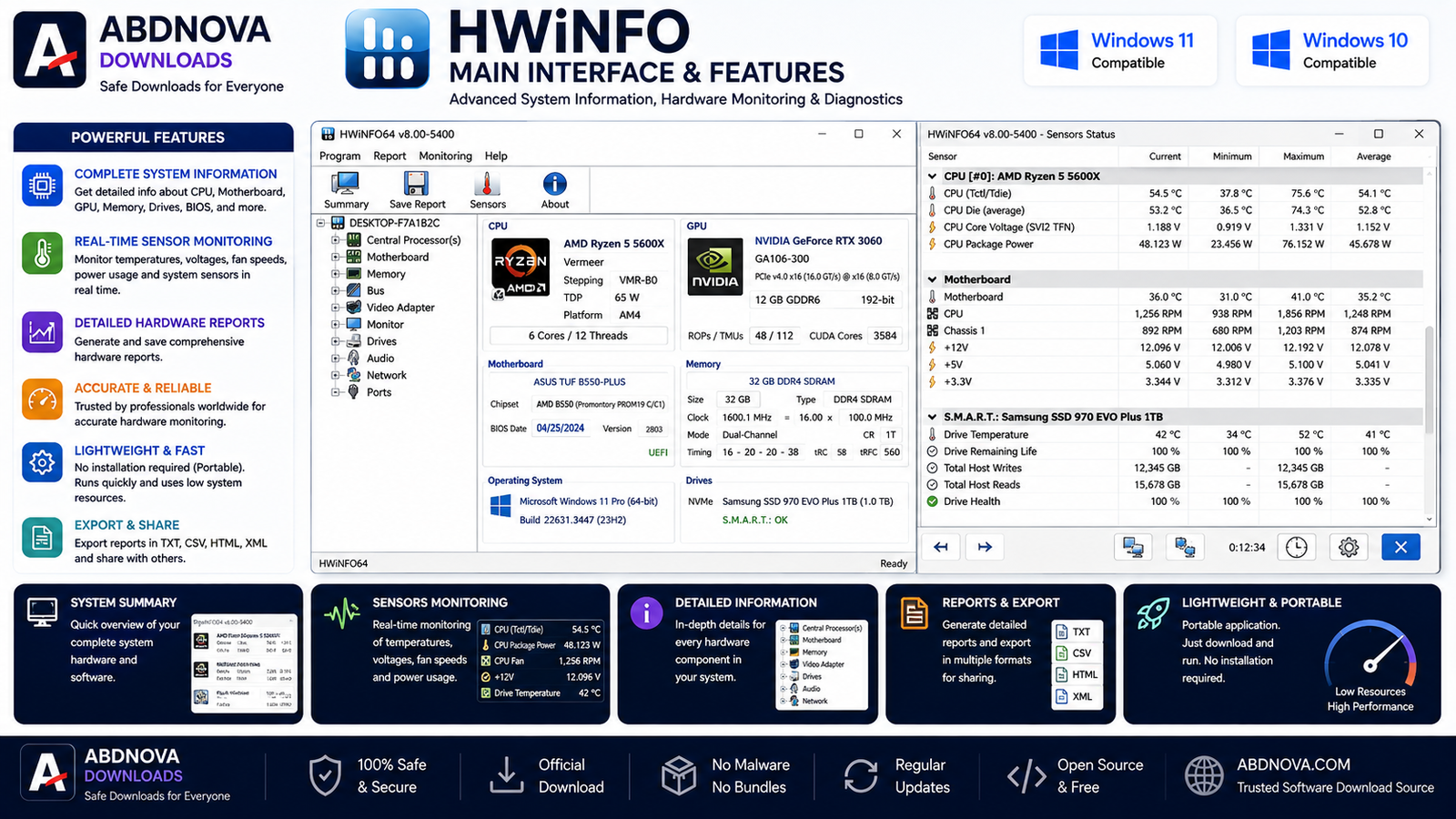
Task: Expand the Drives tree node
Action: (x=336, y=341)
